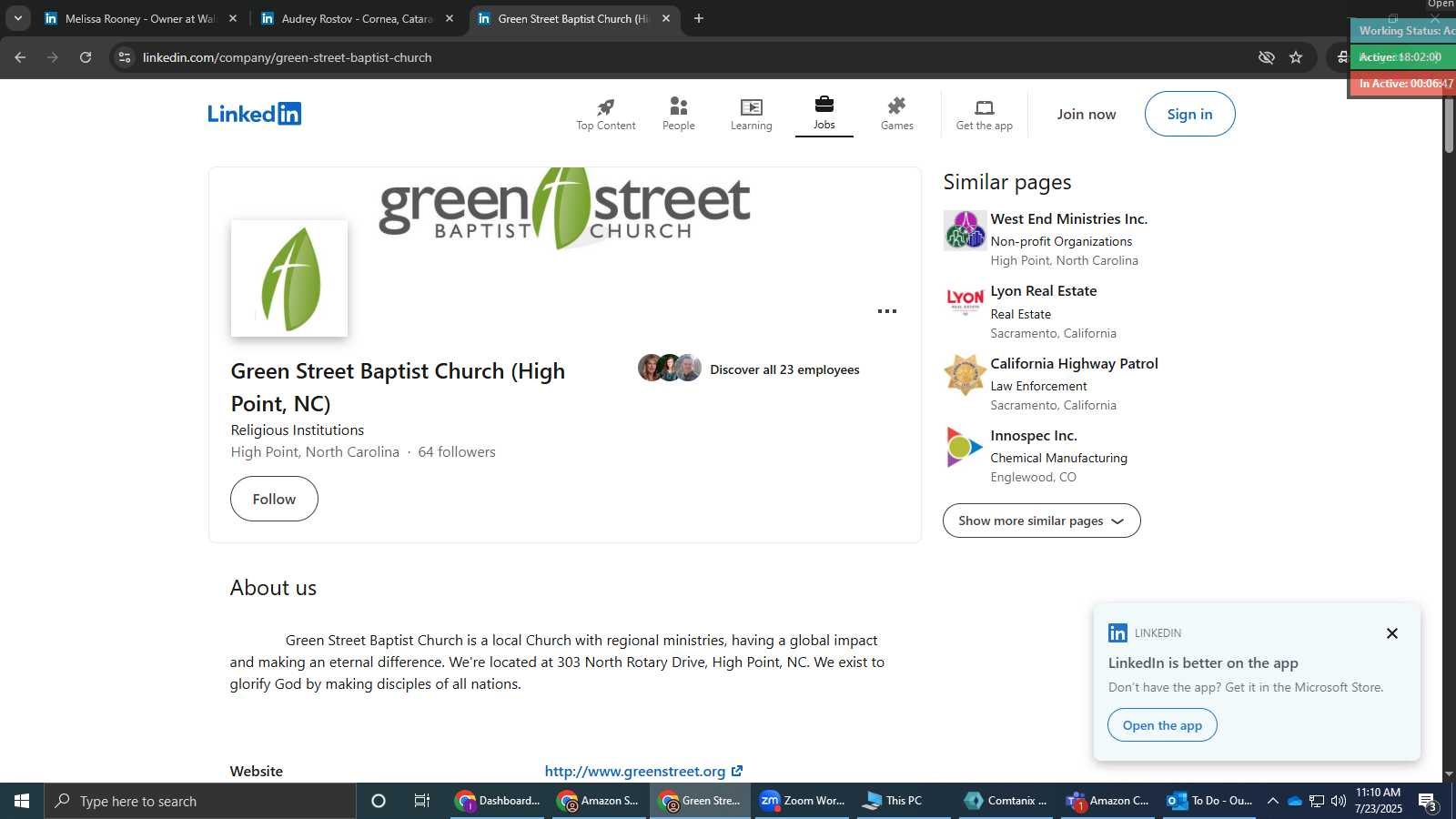Image resolution: width=1456 pixels, height=819 pixels.
Task: Open Innospec Inc. page
Action: click(x=1034, y=436)
